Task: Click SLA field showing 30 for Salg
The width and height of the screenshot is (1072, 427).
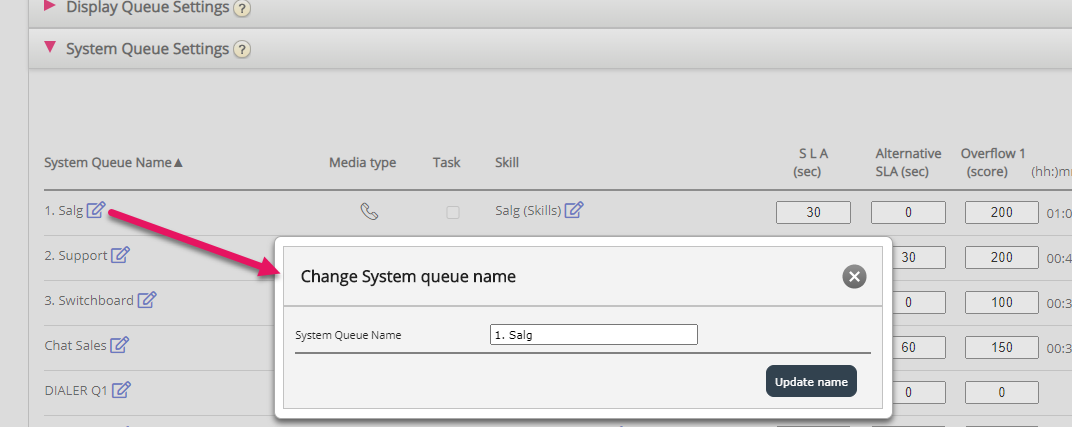Action: [x=813, y=212]
